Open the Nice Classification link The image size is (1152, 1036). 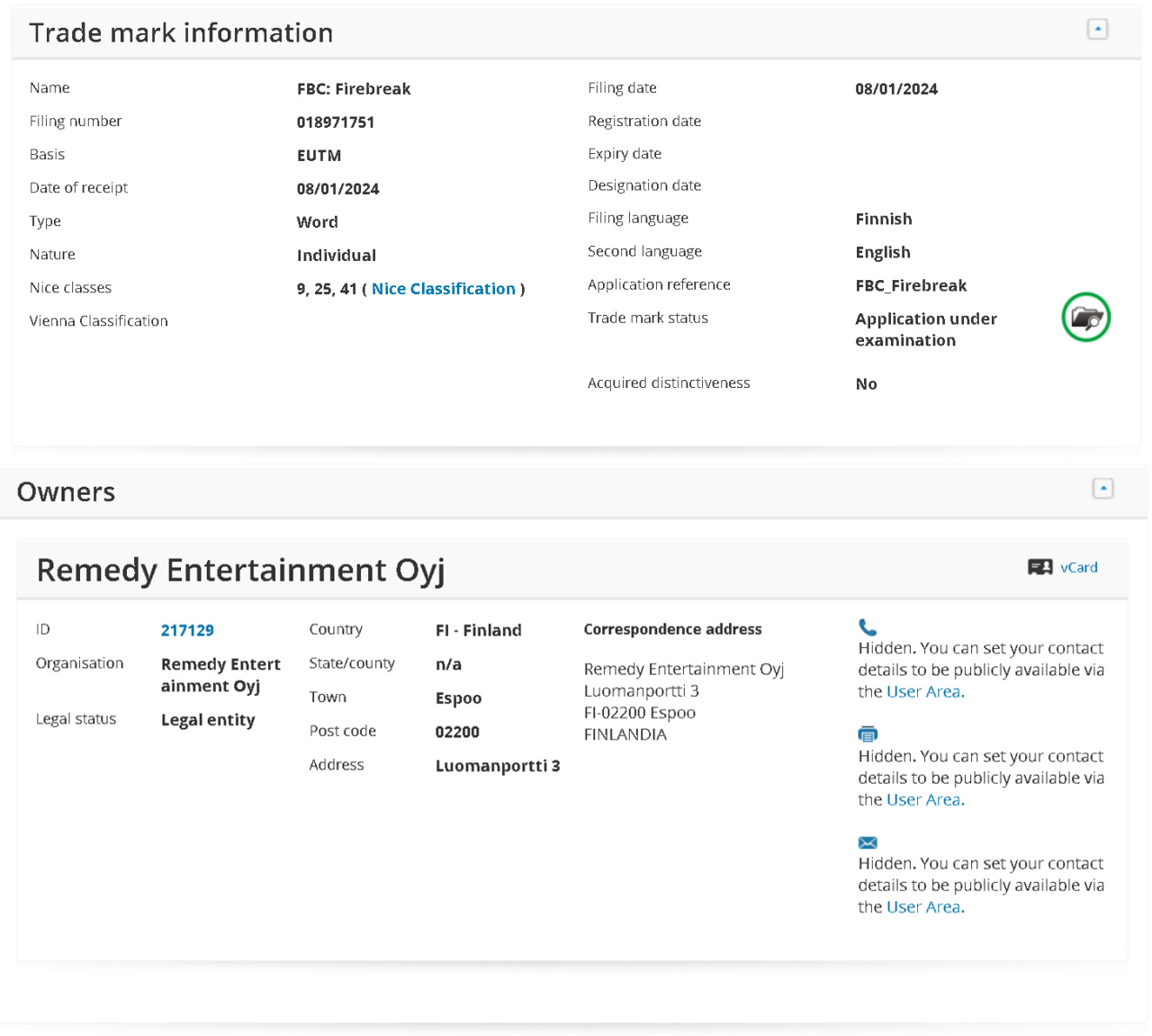(x=444, y=289)
